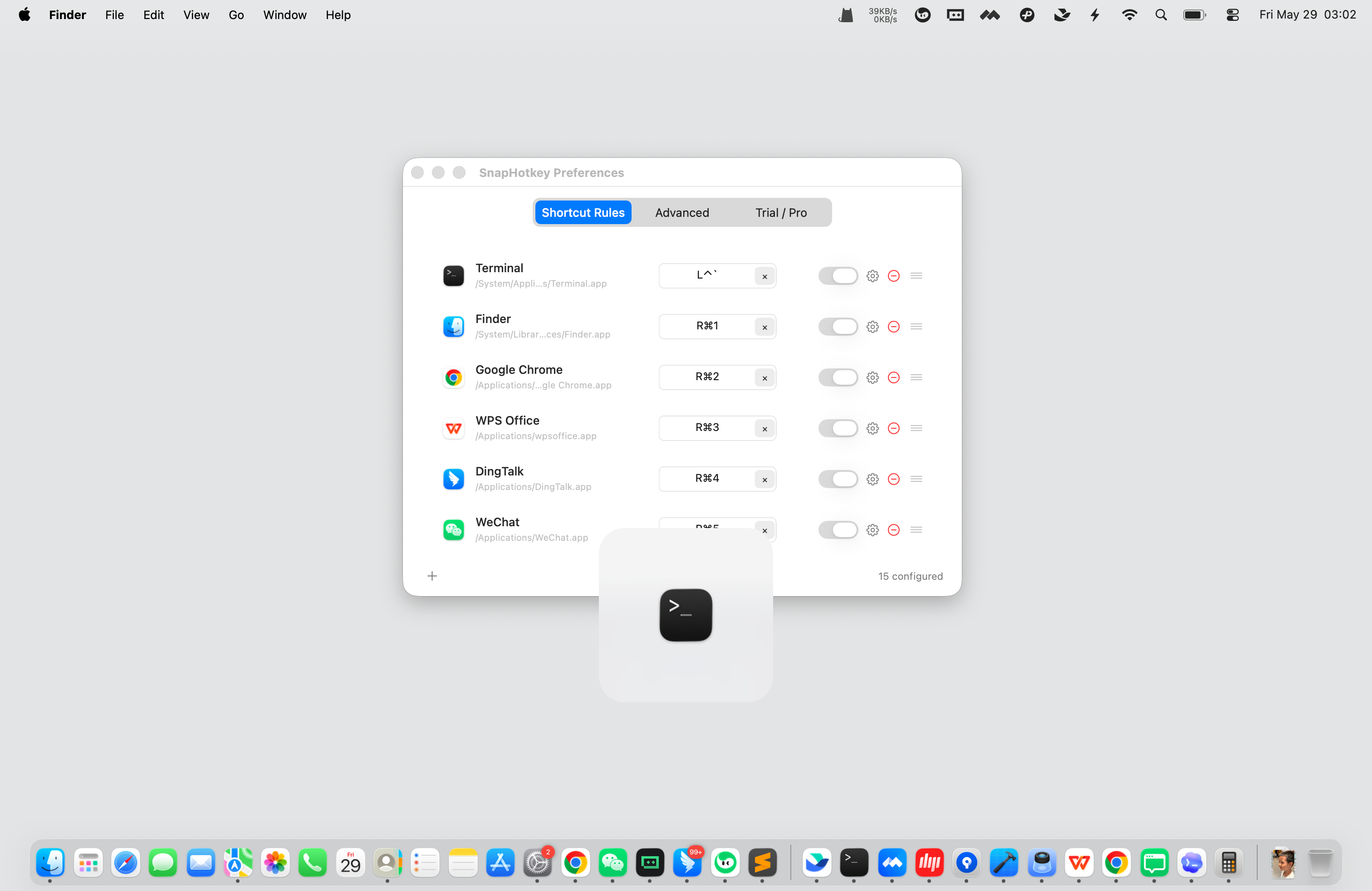
Task: Toggle the DingTalk shortcut switch
Action: pos(838,479)
